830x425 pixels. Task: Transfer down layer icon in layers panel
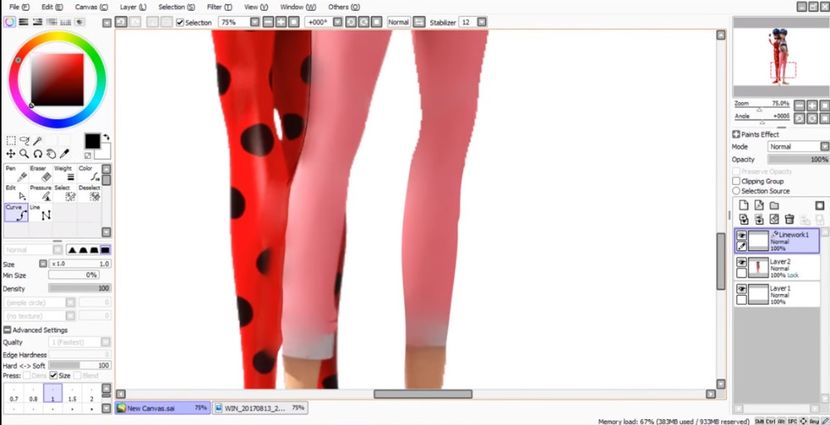click(x=744, y=219)
